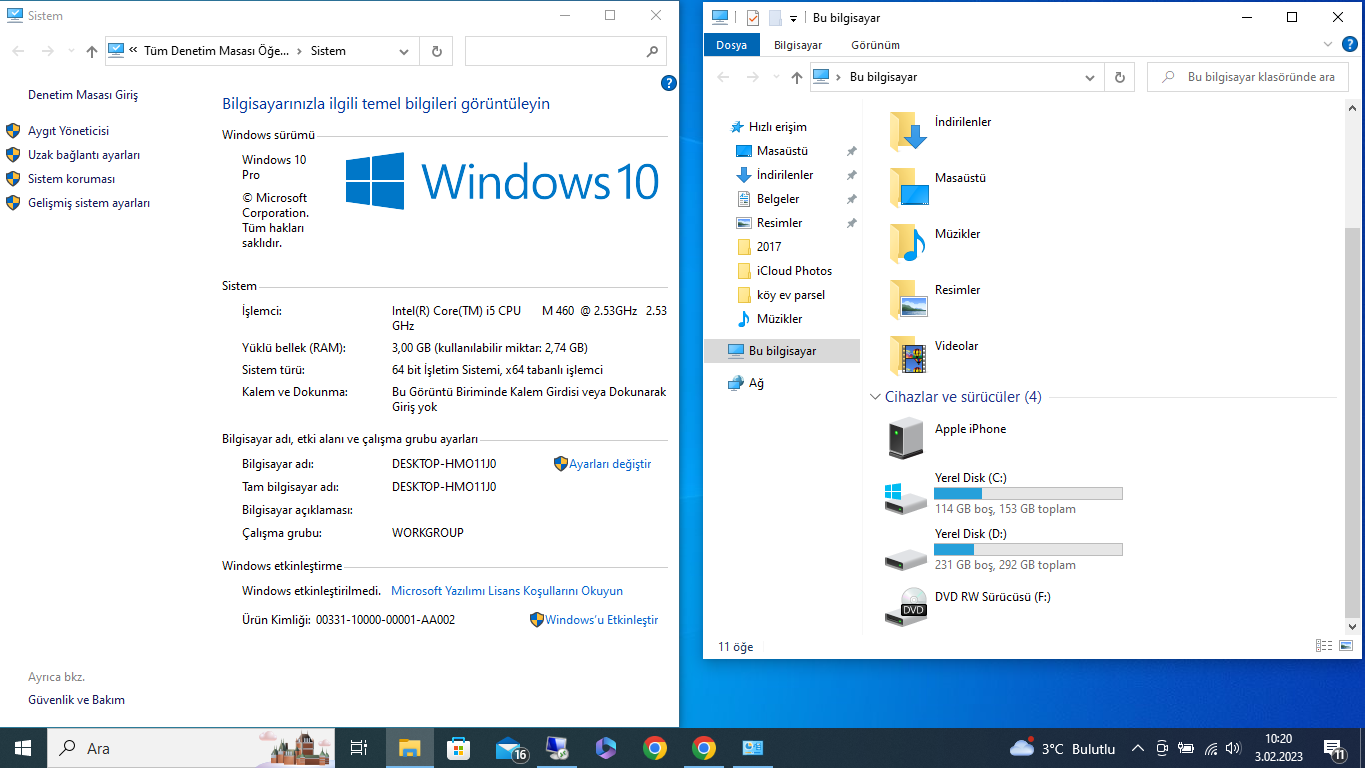This screenshot has width=1365, height=768.
Task: Open Microsoft Store from the taskbar
Action: (458, 748)
